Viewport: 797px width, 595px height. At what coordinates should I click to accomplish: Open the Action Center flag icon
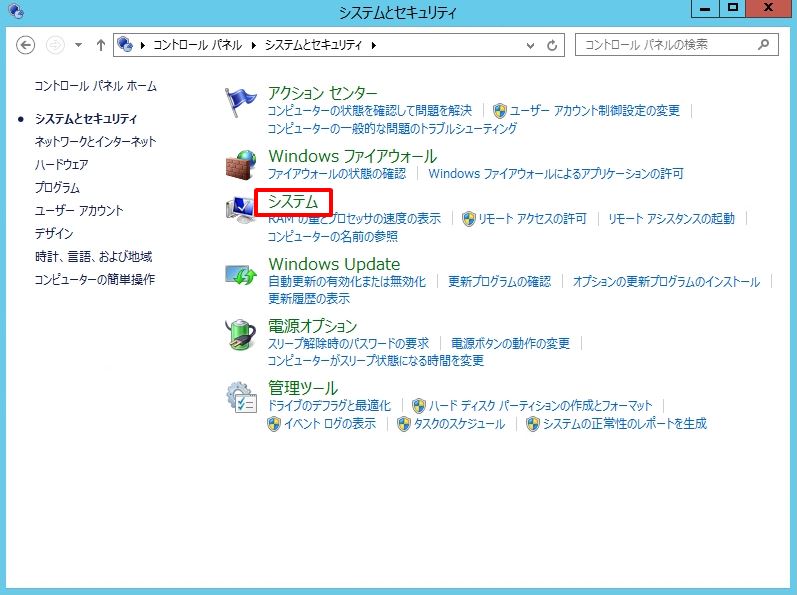pyautogui.click(x=240, y=102)
